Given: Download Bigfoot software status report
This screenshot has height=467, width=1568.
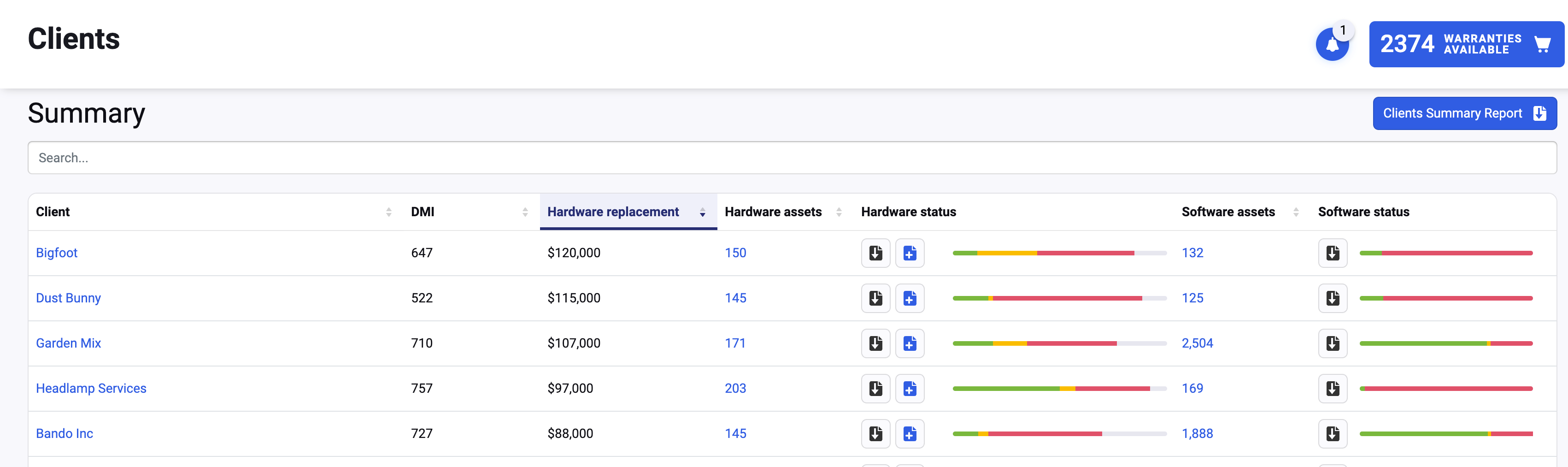Looking at the screenshot, I should coord(1333,253).
